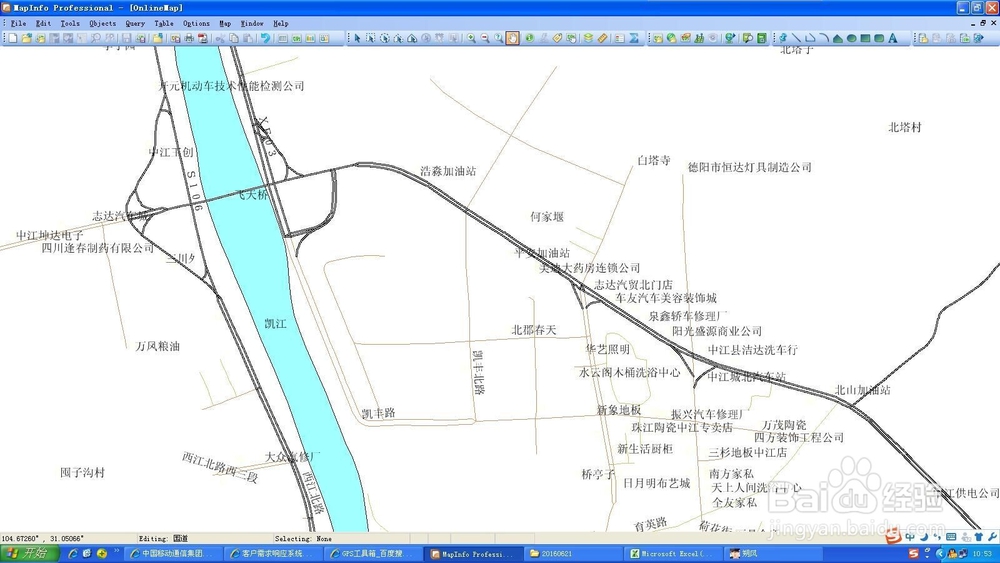Open the Options menu
This screenshot has height=563, width=1000.
tap(196, 24)
